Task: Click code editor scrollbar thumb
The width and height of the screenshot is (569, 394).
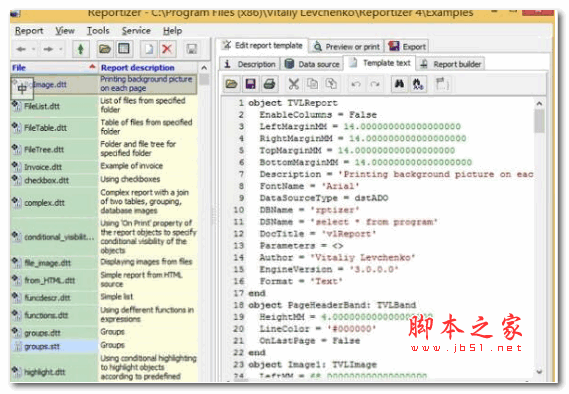Action: [539, 121]
